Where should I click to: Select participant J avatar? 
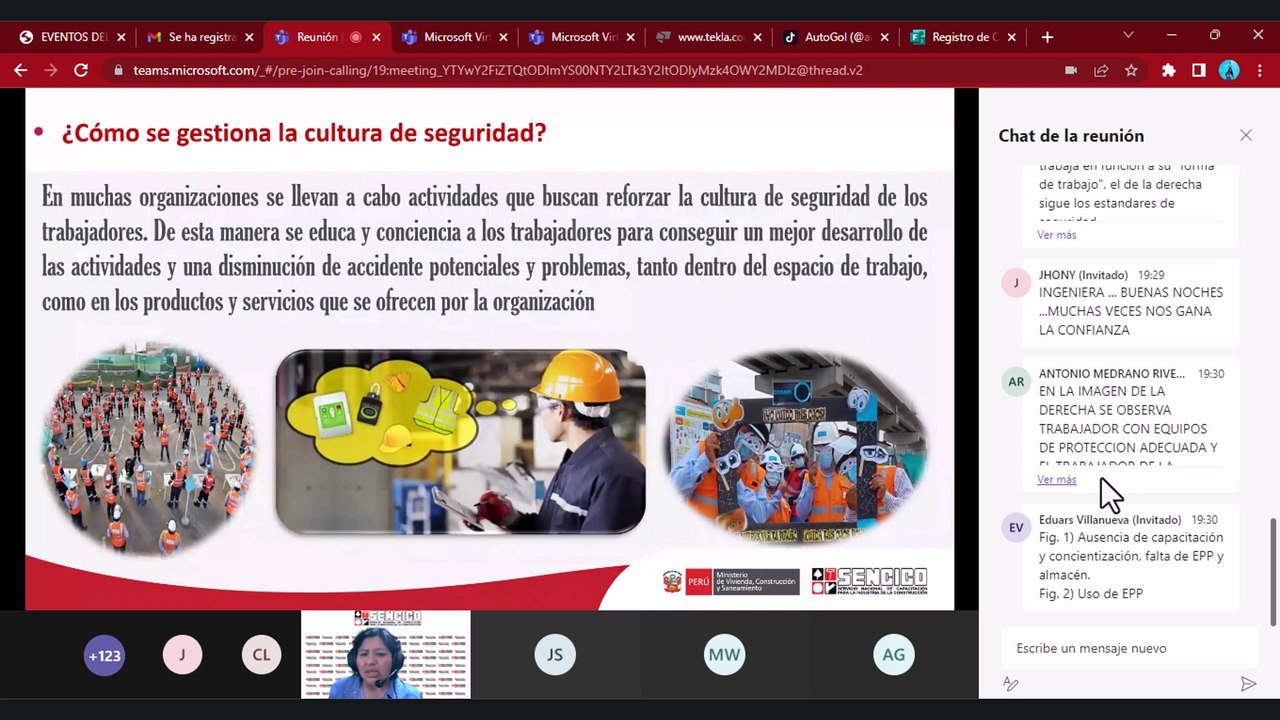pos(182,655)
